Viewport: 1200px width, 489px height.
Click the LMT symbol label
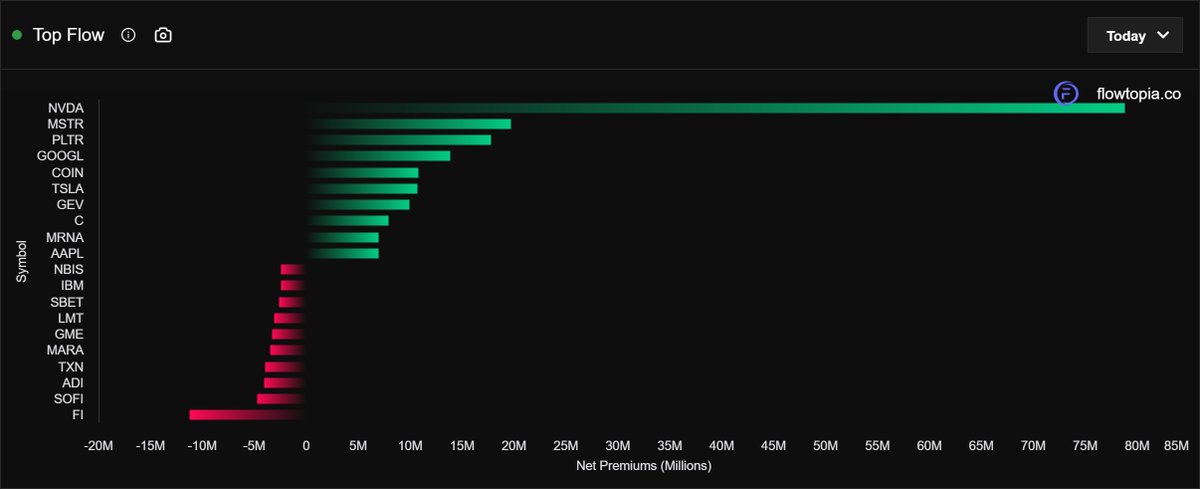(x=71, y=318)
